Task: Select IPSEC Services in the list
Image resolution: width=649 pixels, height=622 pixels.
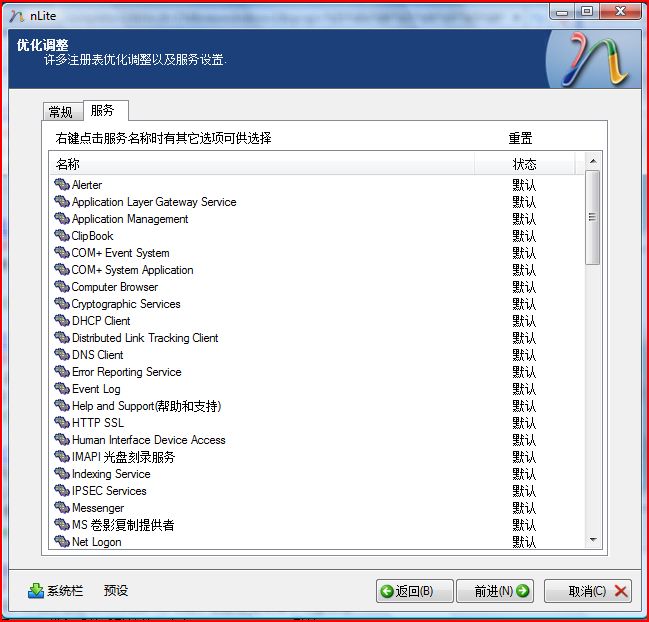Action: [x=109, y=490]
